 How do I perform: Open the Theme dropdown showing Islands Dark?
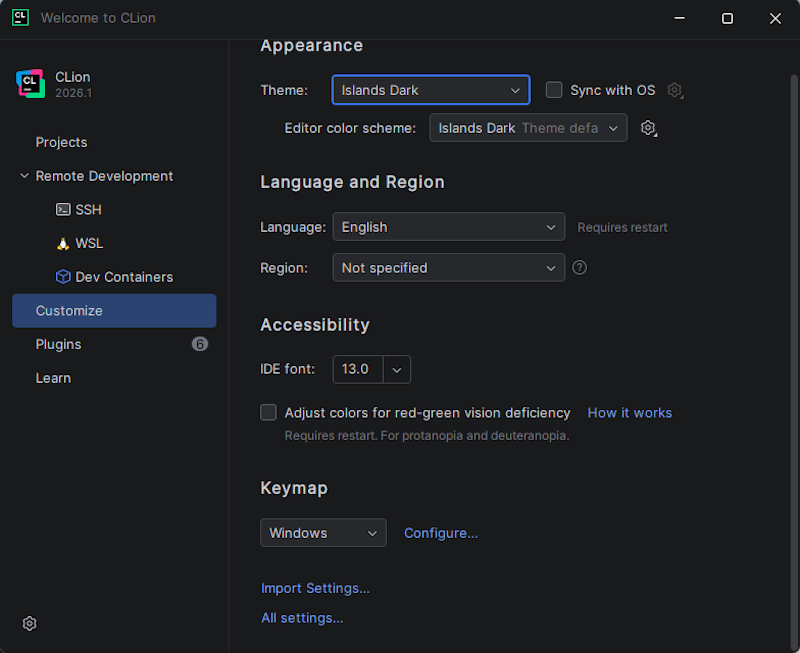click(x=431, y=90)
